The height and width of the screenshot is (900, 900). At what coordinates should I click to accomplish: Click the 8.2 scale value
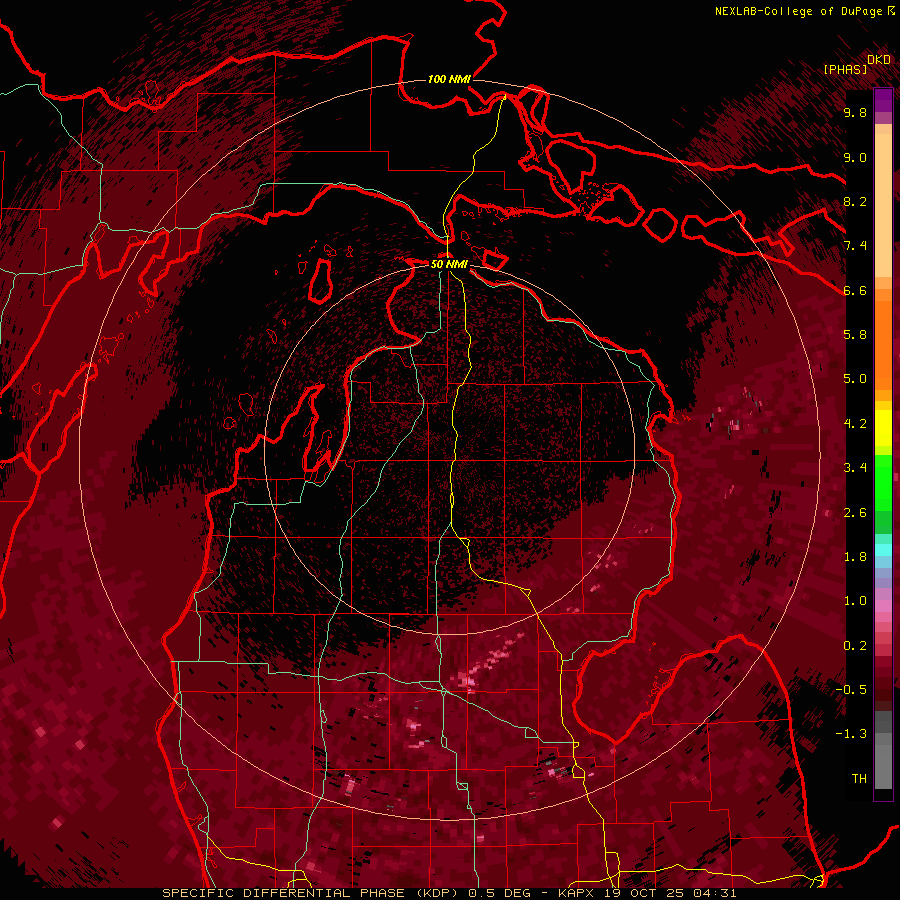tap(855, 201)
